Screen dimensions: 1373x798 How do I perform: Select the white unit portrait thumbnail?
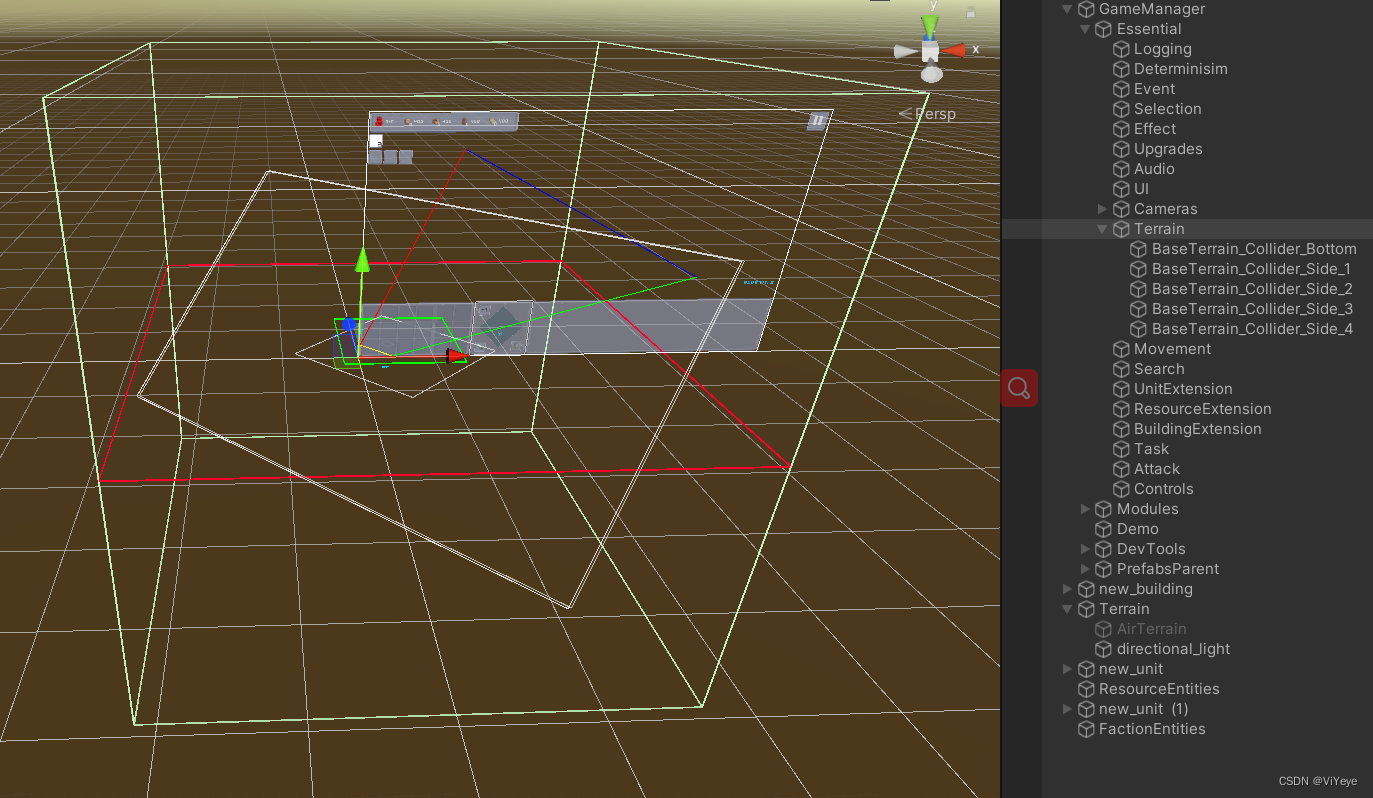pyautogui.click(x=376, y=140)
